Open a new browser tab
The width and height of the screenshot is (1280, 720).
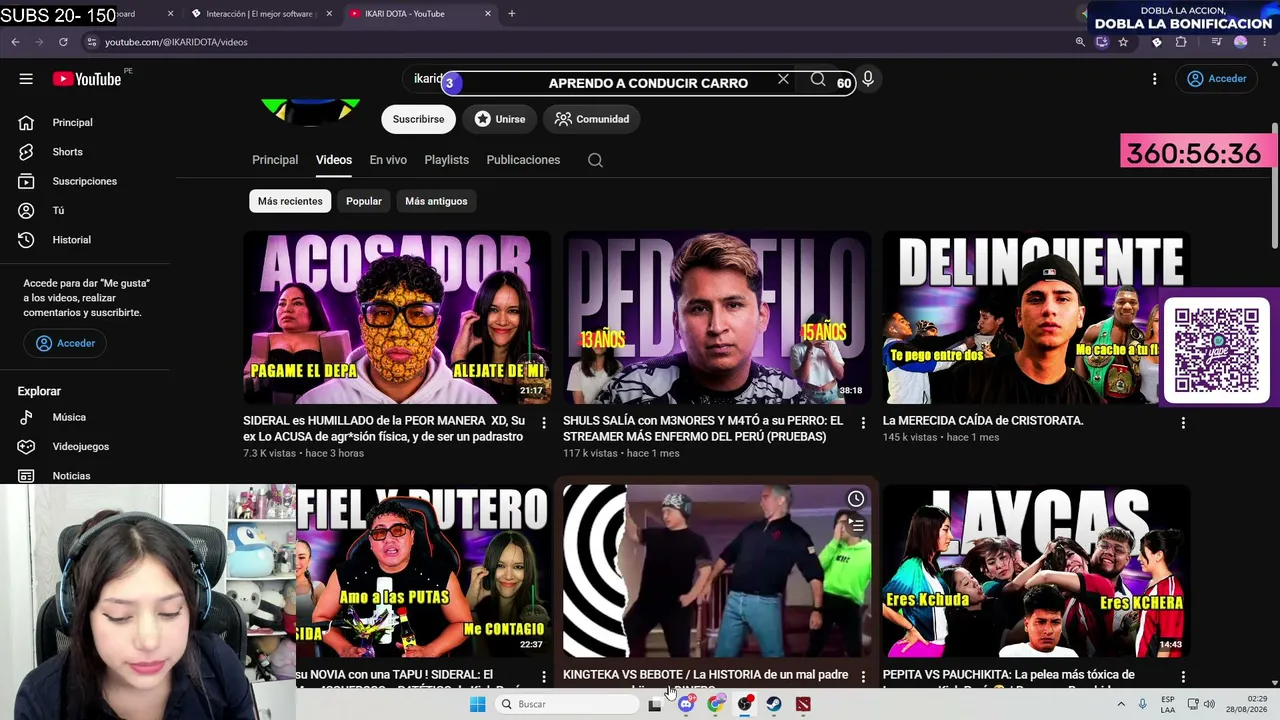(x=512, y=14)
